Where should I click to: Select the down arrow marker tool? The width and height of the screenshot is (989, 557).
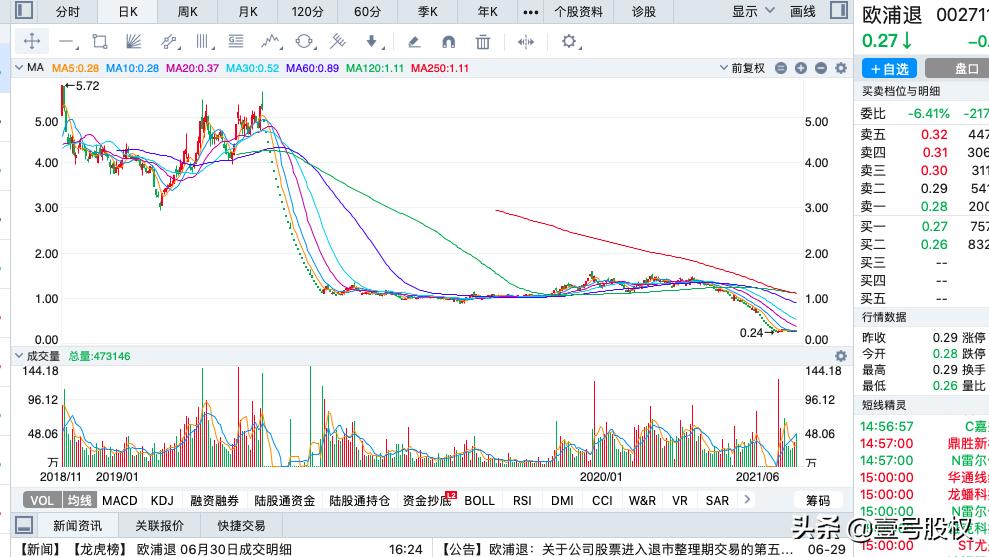[x=372, y=42]
